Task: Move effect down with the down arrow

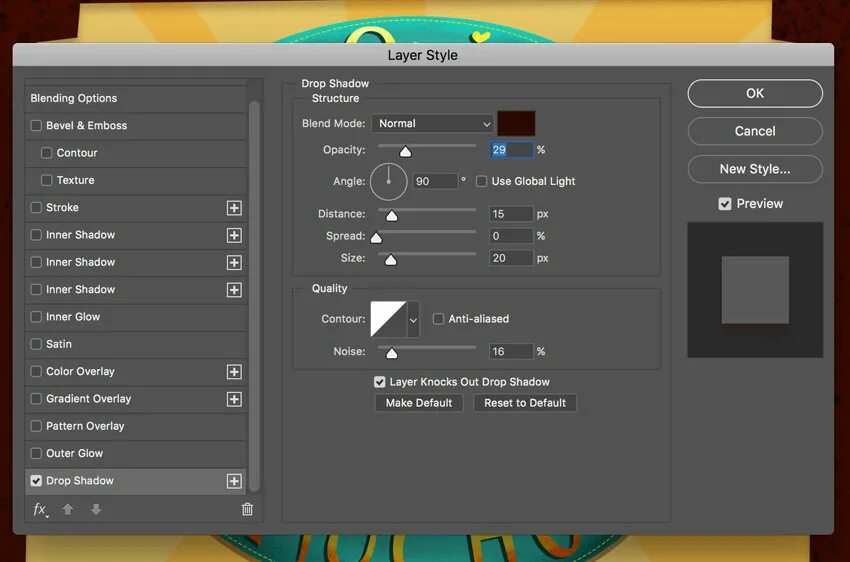Action: [x=96, y=509]
